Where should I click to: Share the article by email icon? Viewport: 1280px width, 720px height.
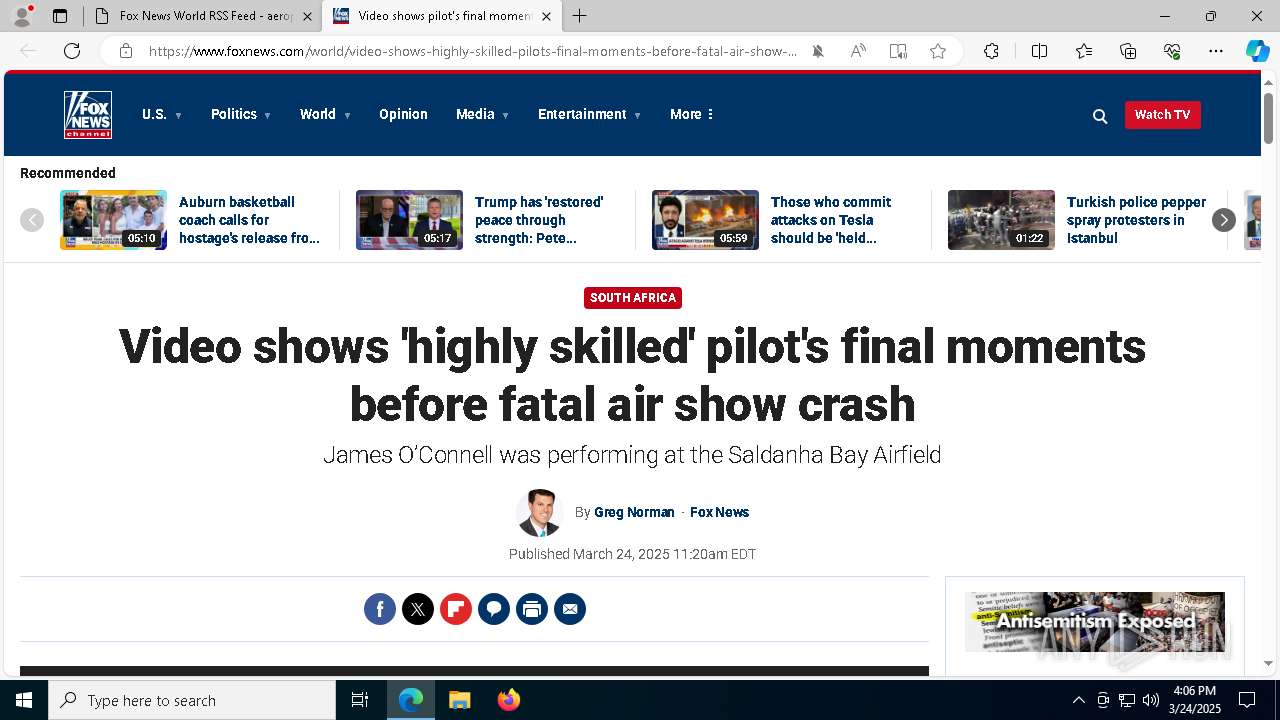[570, 609]
